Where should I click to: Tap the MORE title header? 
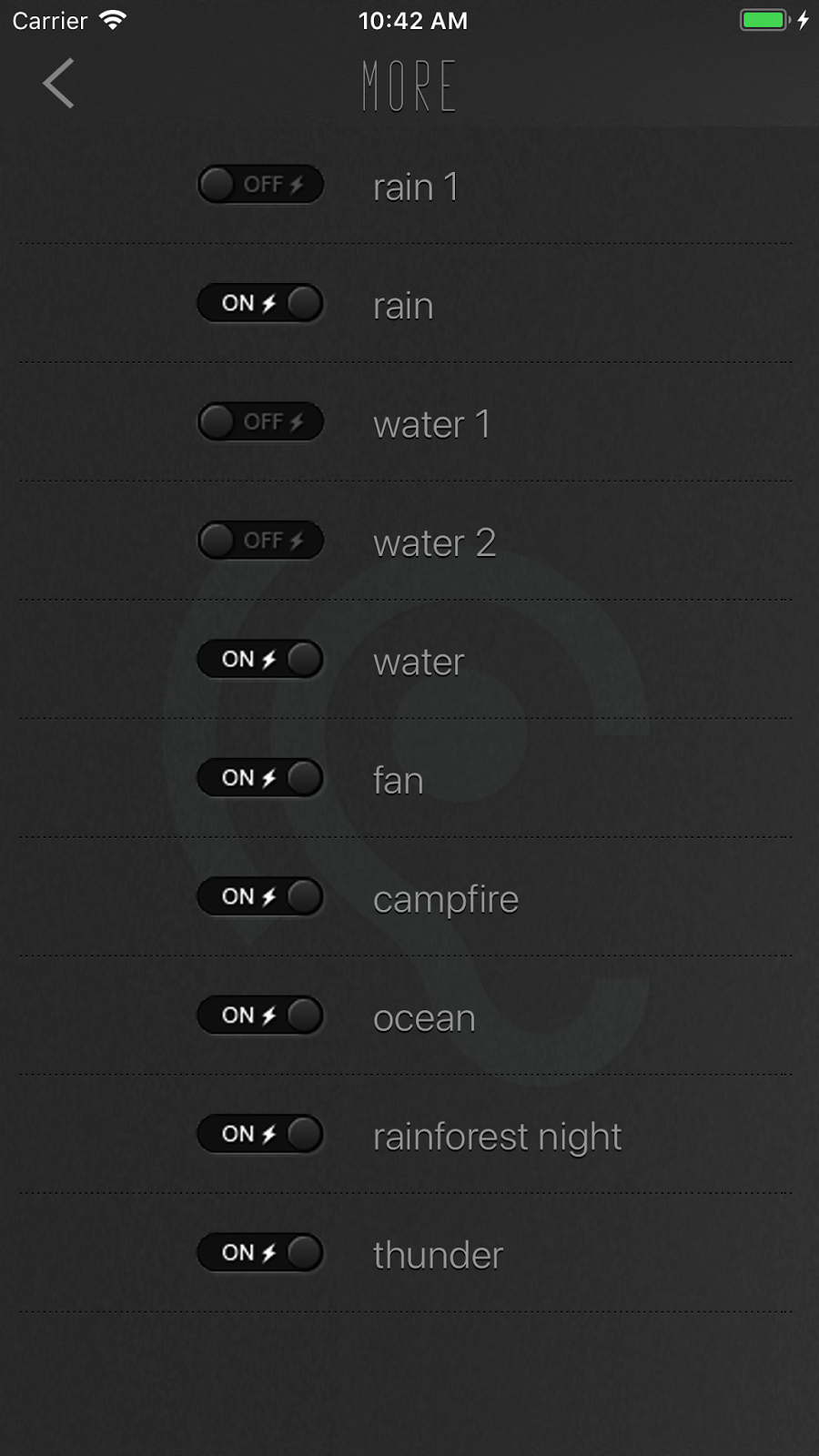click(x=409, y=86)
